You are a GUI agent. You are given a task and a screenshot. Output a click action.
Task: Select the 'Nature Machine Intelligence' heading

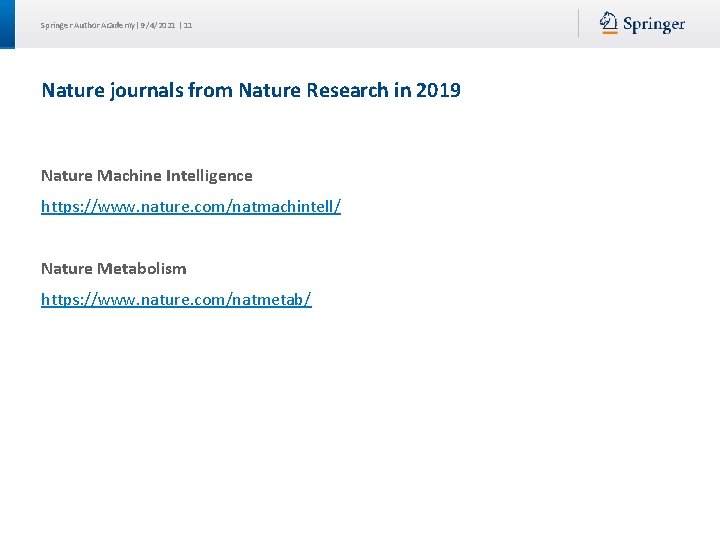[x=147, y=176]
